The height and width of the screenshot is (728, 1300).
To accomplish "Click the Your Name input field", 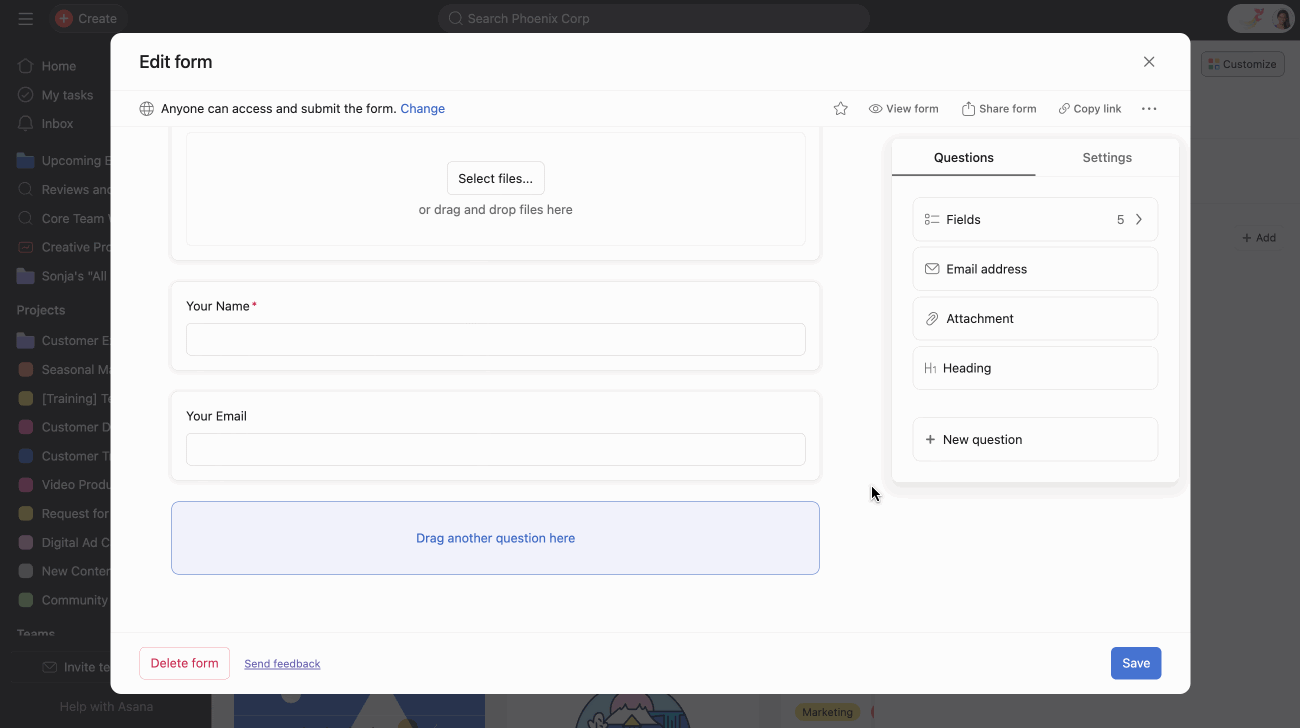I will click(x=495, y=340).
